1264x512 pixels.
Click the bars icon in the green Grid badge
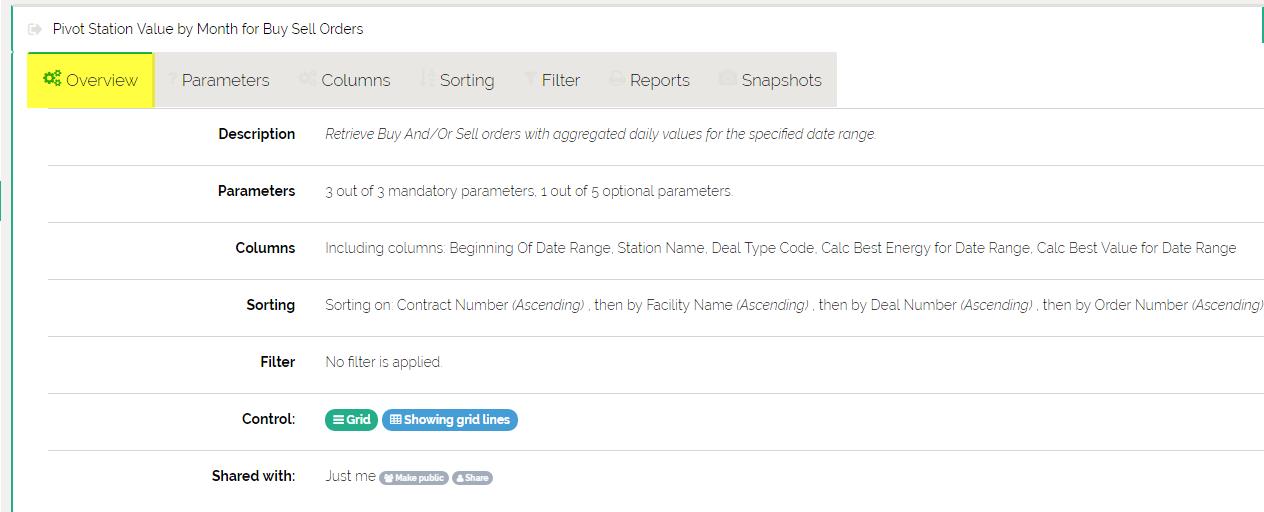(x=339, y=420)
